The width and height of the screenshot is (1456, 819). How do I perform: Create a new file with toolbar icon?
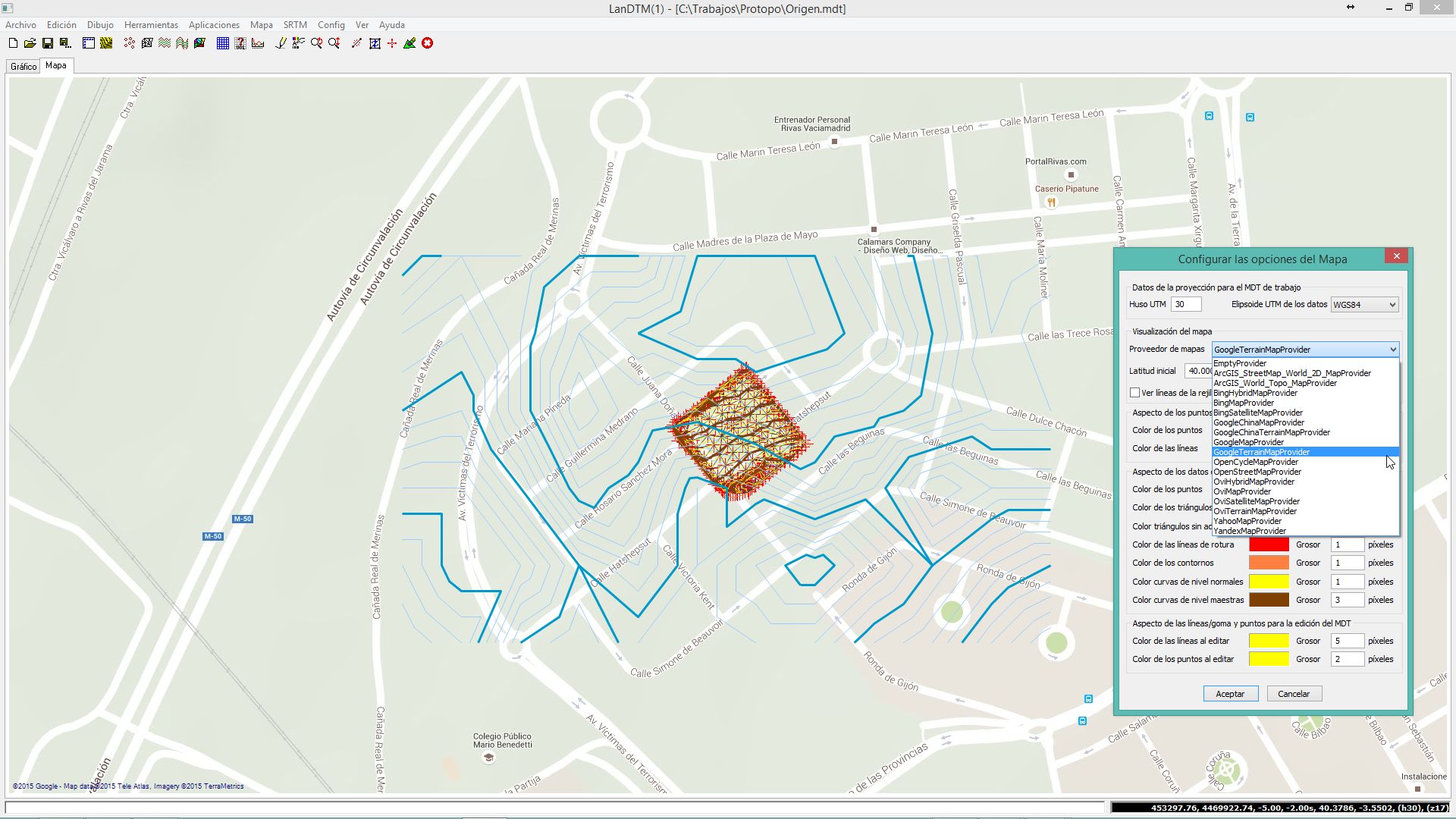(x=13, y=43)
